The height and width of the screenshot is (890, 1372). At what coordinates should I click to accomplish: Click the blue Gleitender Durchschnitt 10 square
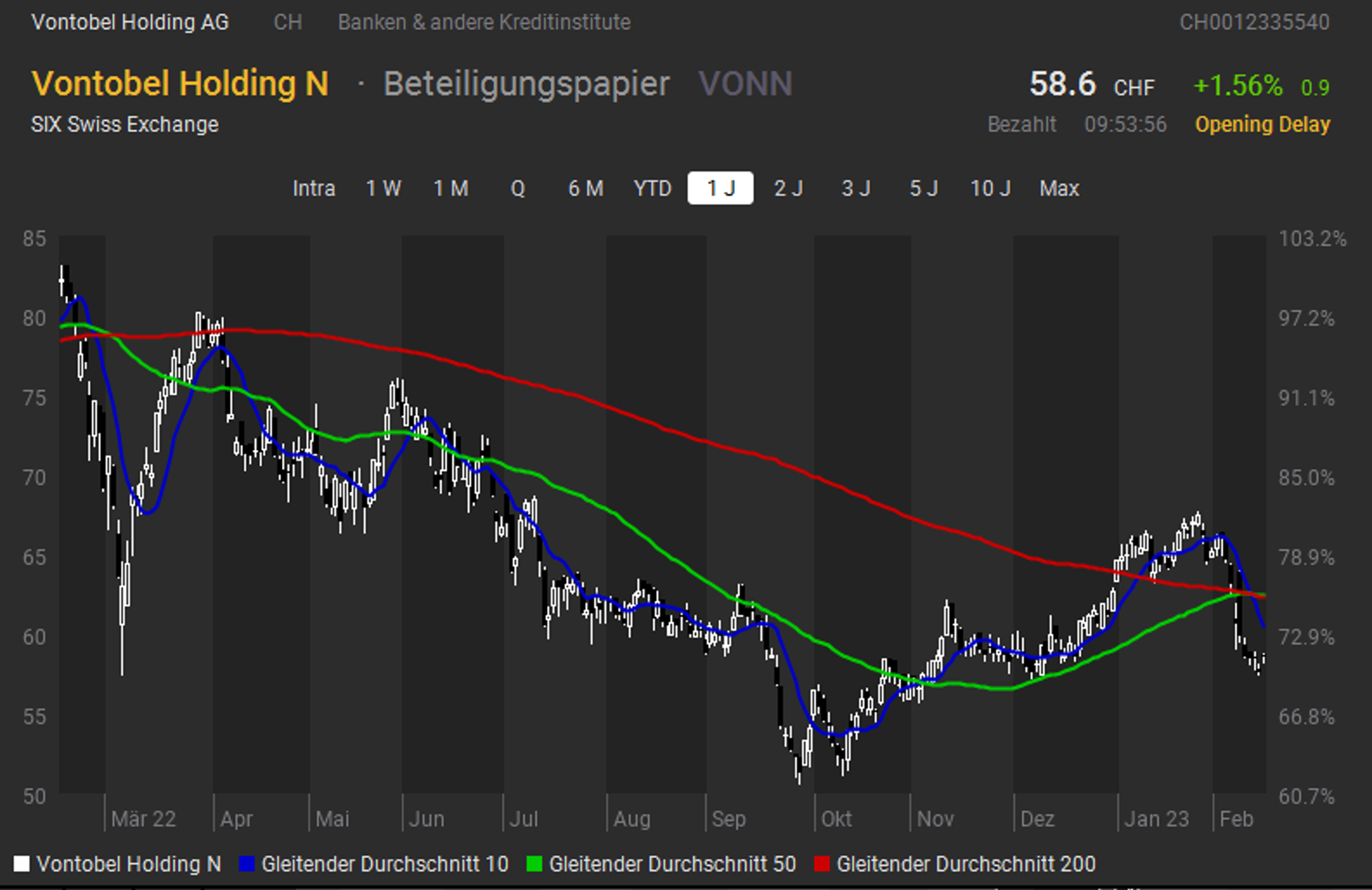pyautogui.click(x=246, y=864)
